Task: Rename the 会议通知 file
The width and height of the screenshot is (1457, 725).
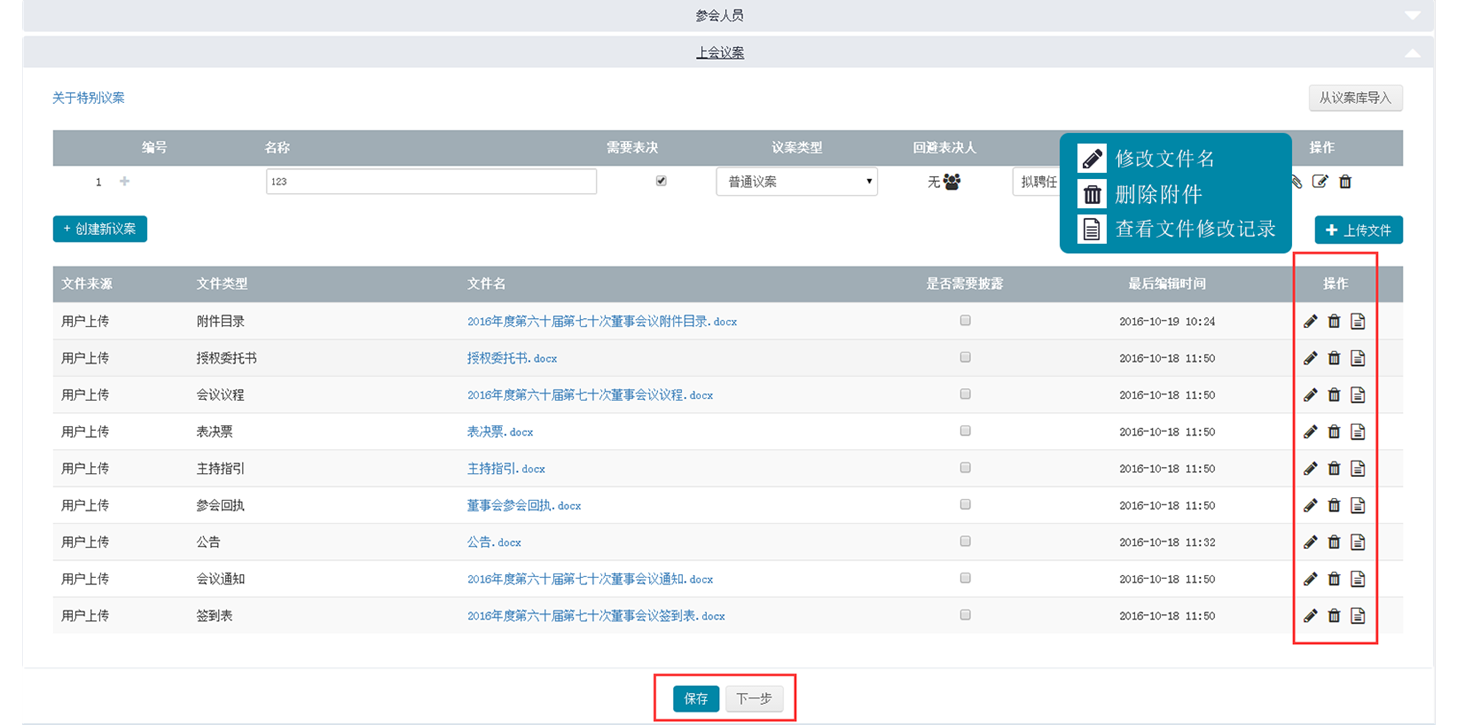Action: (1310, 579)
